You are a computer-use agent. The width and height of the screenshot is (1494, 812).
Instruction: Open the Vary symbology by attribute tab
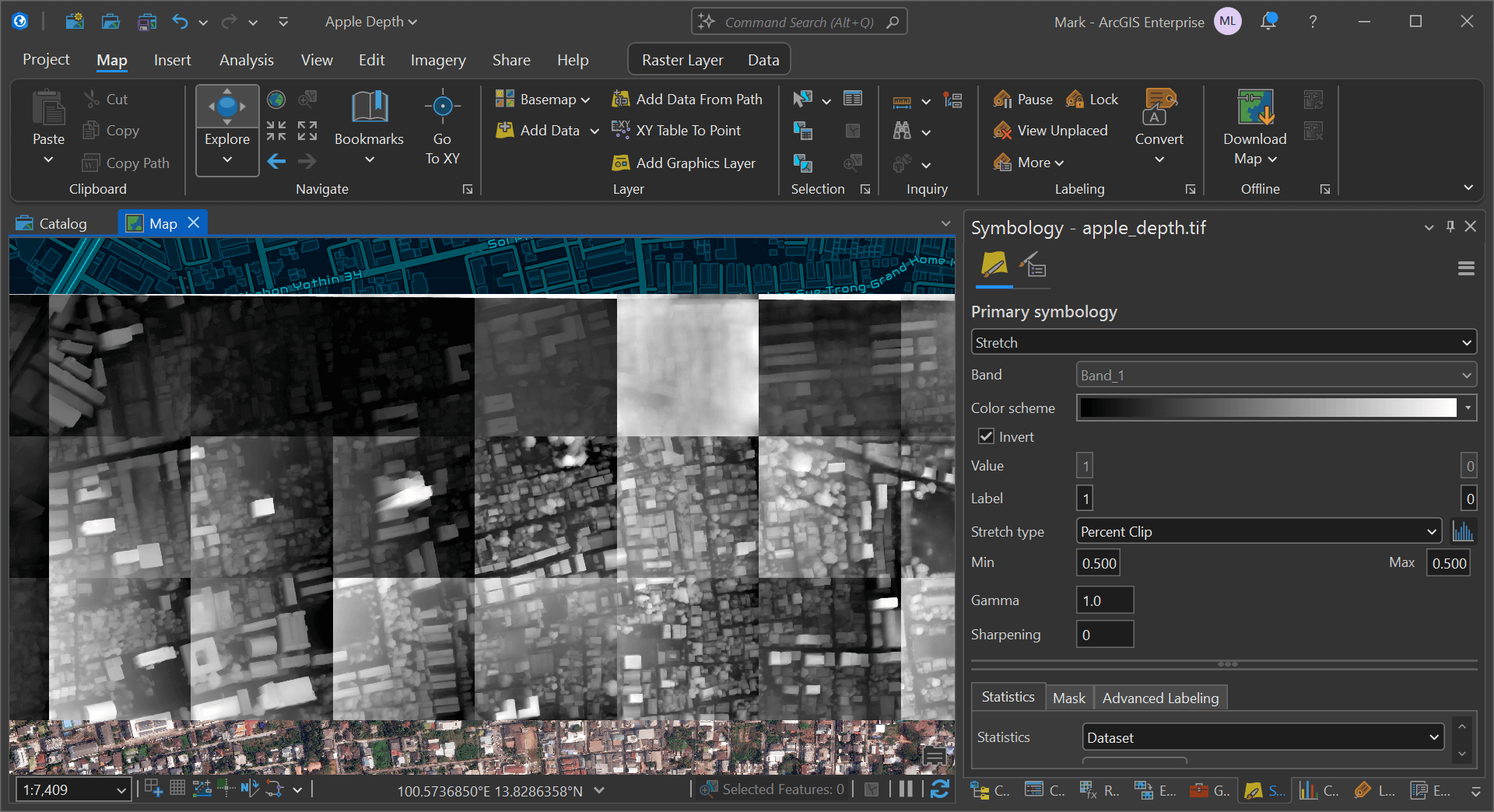click(x=1033, y=267)
